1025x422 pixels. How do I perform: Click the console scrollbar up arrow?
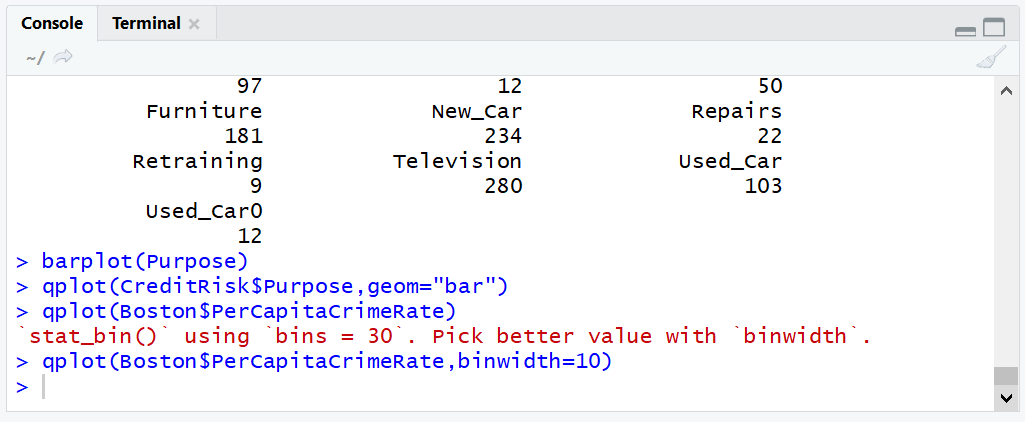[1006, 90]
